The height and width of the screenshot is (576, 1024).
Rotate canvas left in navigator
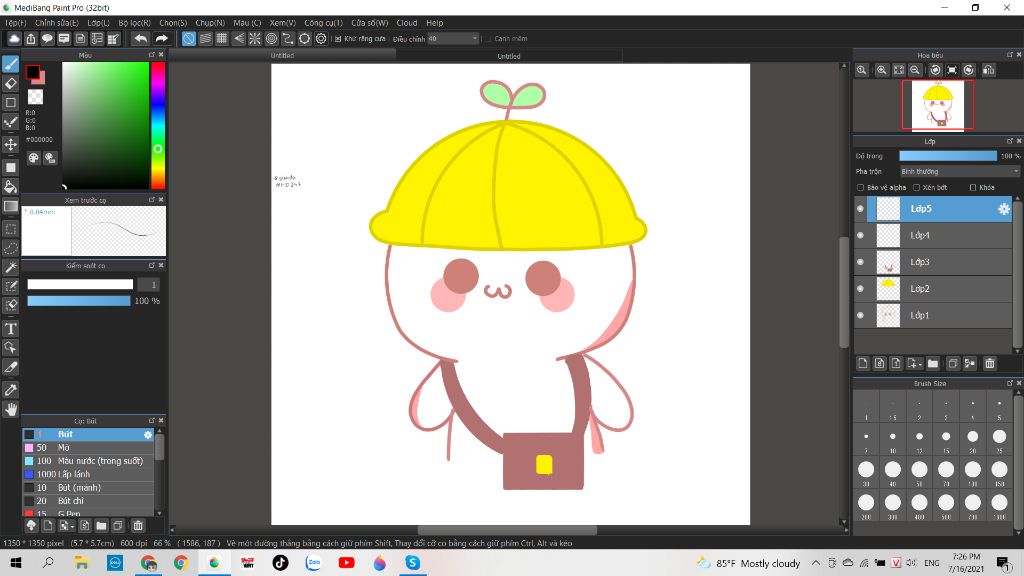point(935,70)
